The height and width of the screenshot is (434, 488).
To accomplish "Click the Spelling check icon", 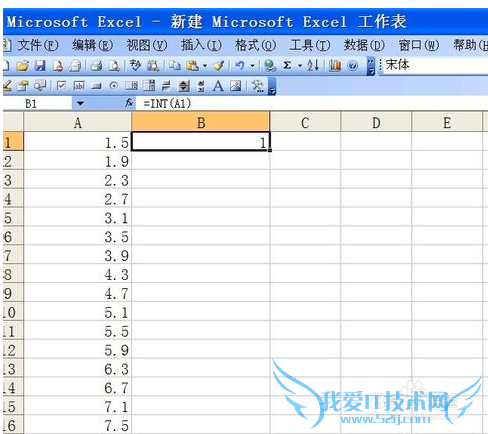I will 135,66.
